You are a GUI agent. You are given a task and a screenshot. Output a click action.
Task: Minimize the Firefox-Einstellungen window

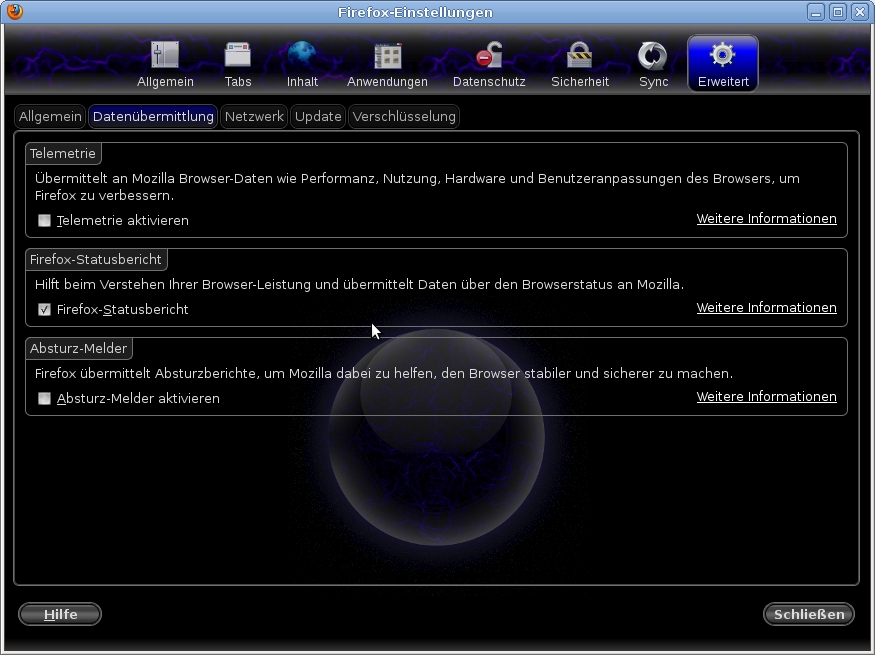point(816,12)
